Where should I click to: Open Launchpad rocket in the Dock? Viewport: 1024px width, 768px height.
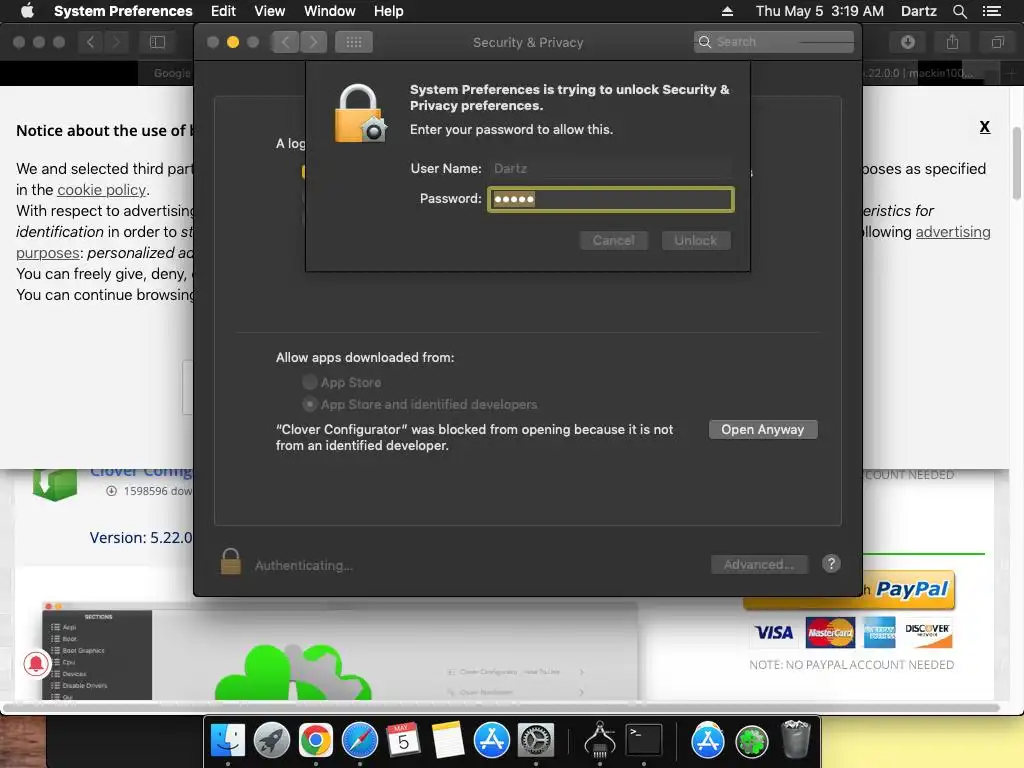point(272,741)
